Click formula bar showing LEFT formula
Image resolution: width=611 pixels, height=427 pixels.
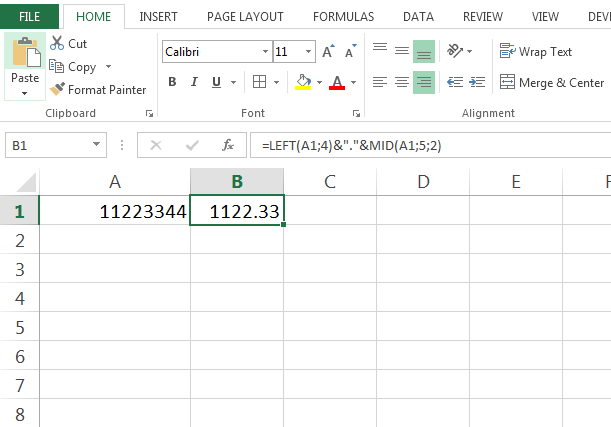(431, 145)
